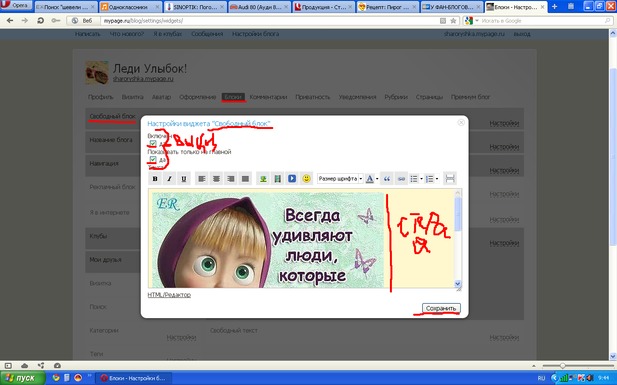Click the blog avatar thumbnail
The height and width of the screenshot is (385, 617).
pyautogui.click(x=97, y=72)
